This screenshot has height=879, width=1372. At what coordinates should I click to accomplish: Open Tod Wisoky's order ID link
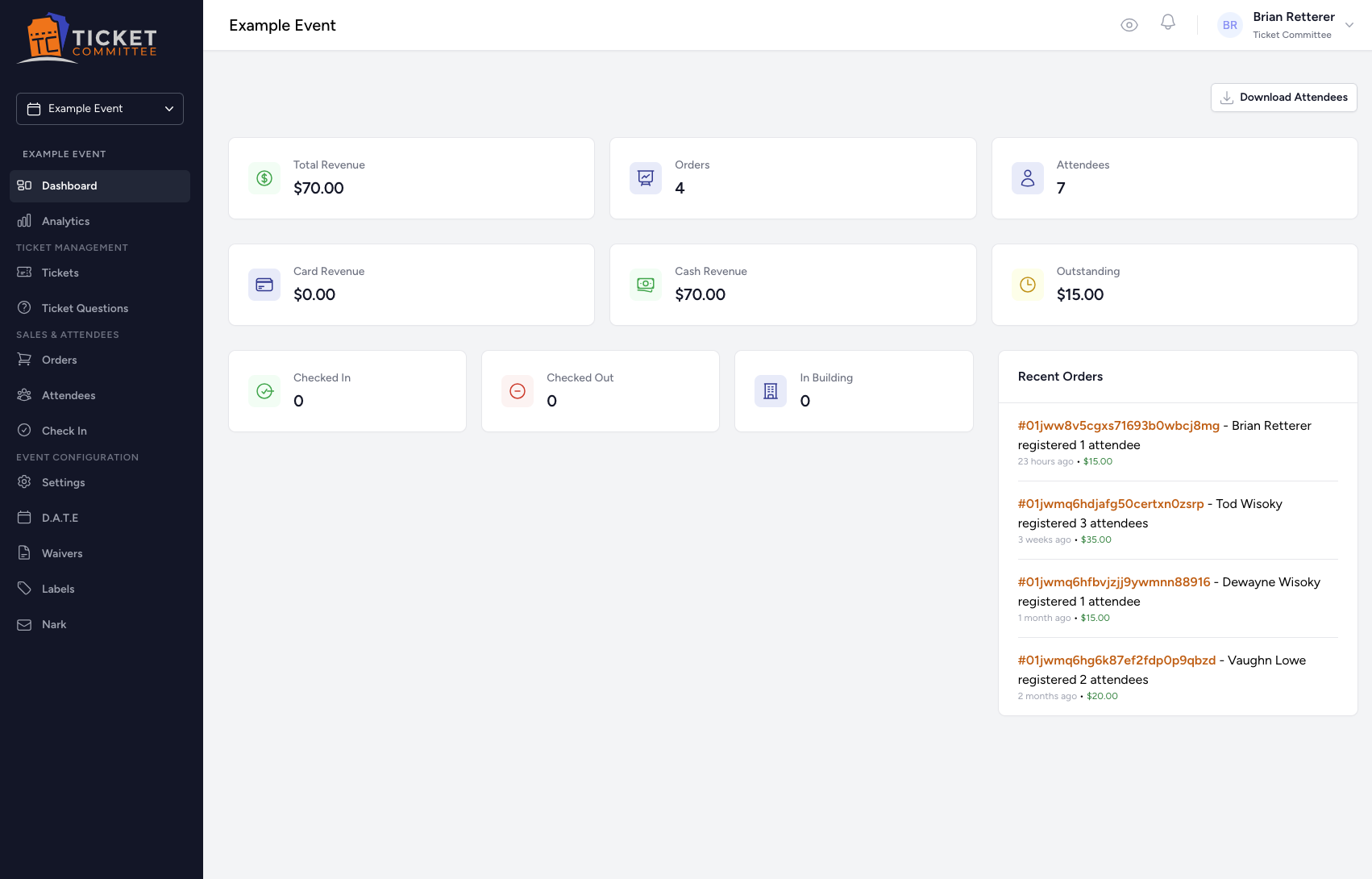tap(1110, 504)
